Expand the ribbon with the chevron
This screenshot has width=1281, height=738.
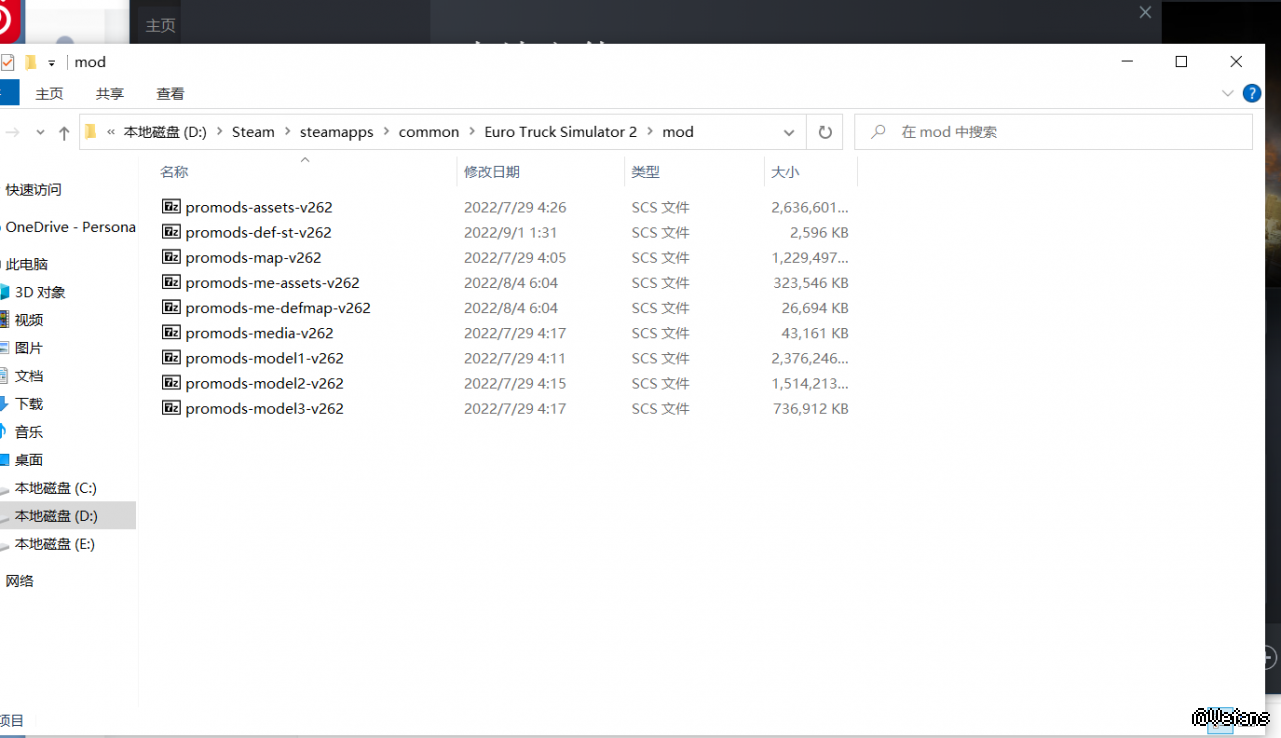[1228, 93]
